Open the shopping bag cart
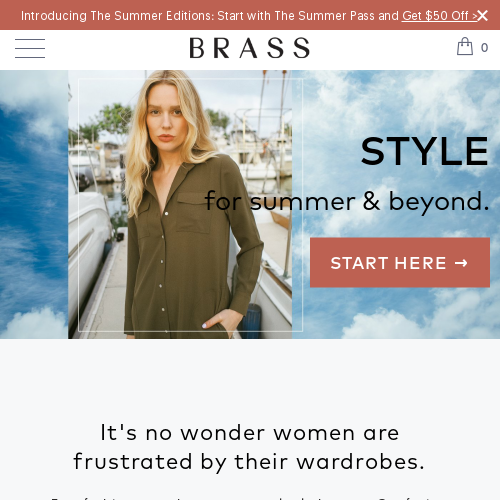 (x=465, y=46)
